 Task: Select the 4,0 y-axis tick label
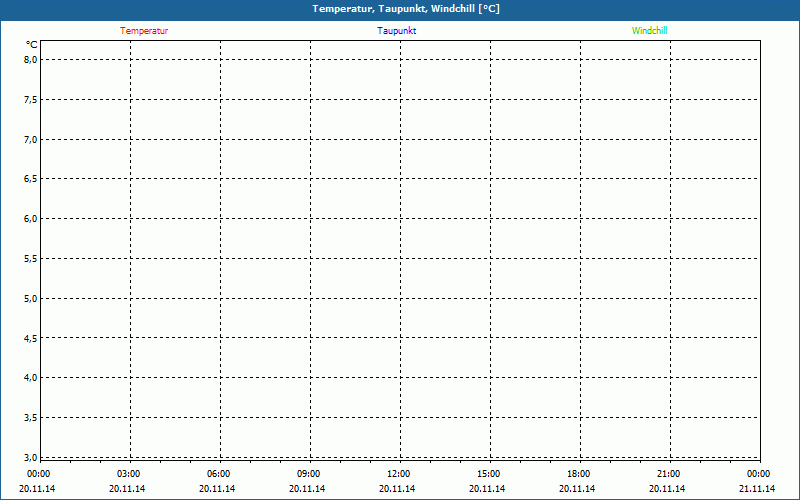[x=30, y=377]
